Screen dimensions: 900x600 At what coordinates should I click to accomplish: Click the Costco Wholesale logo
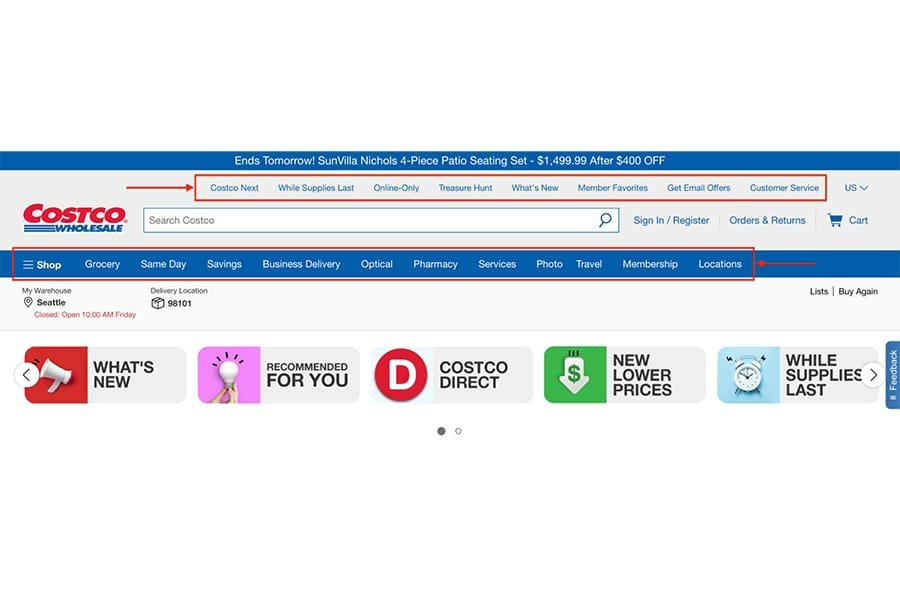(x=74, y=218)
